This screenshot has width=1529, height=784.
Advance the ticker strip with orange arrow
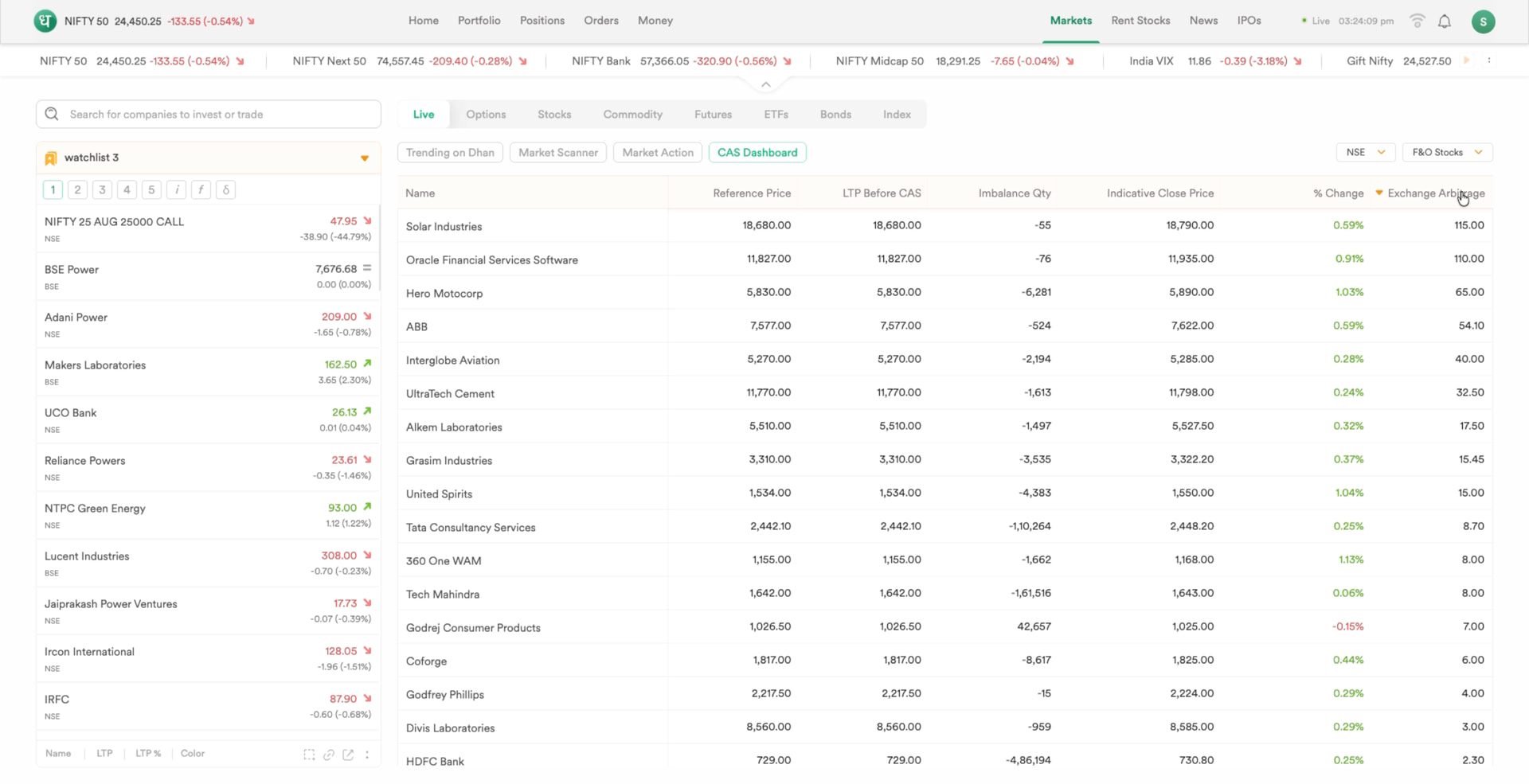[1467, 60]
